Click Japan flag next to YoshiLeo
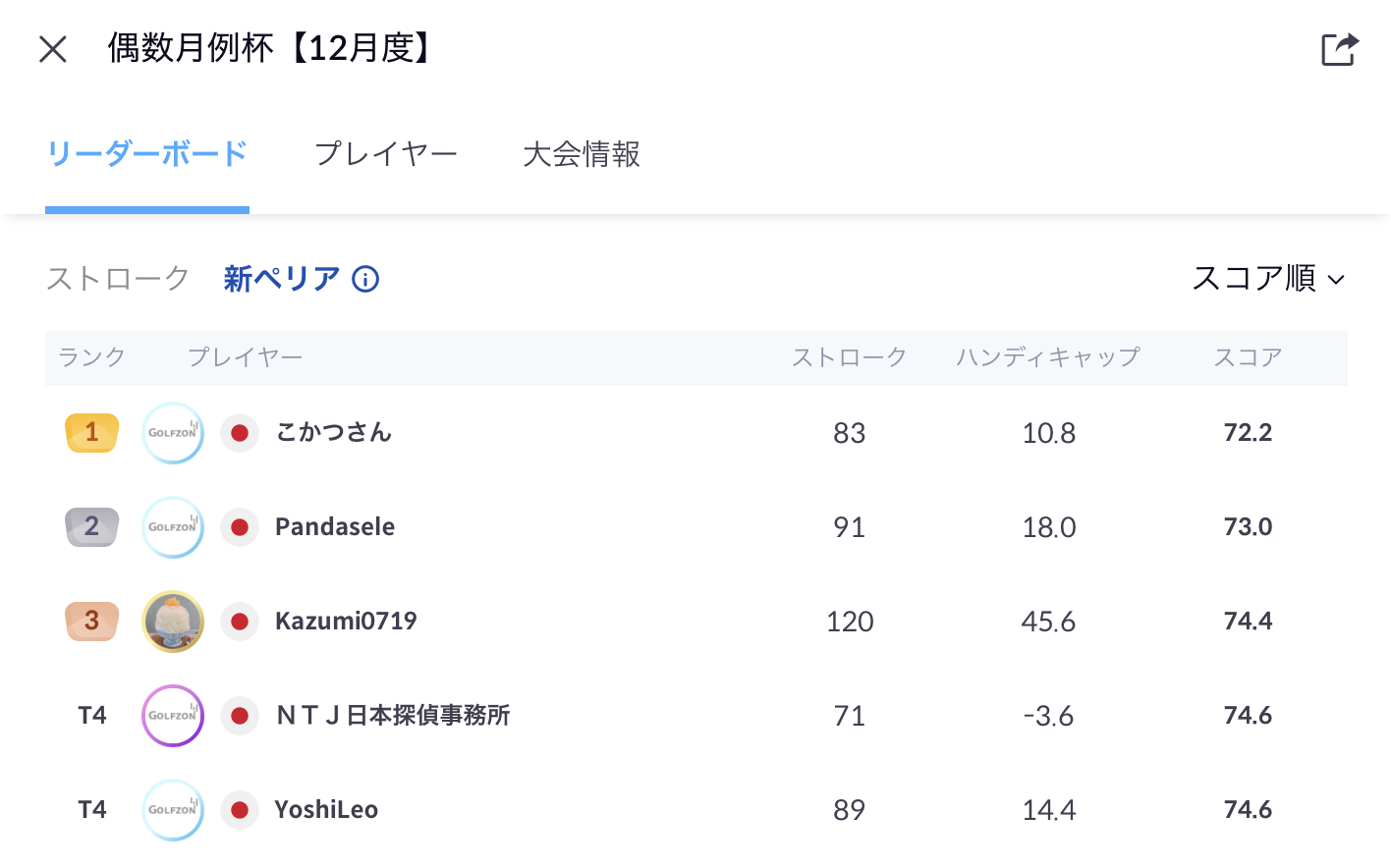1391x868 pixels. [239, 810]
